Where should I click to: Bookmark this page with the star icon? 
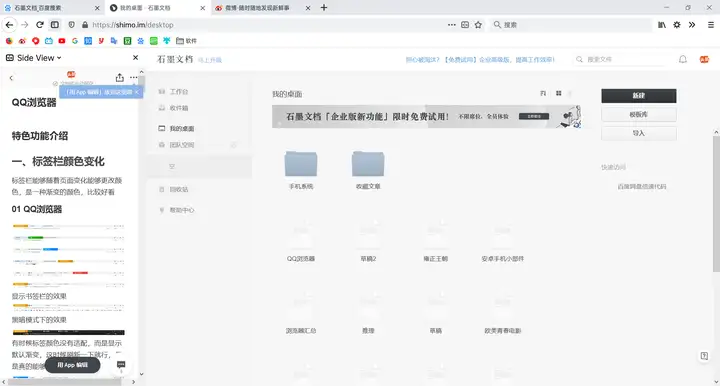pyautogui.click(x=478, y=25)
